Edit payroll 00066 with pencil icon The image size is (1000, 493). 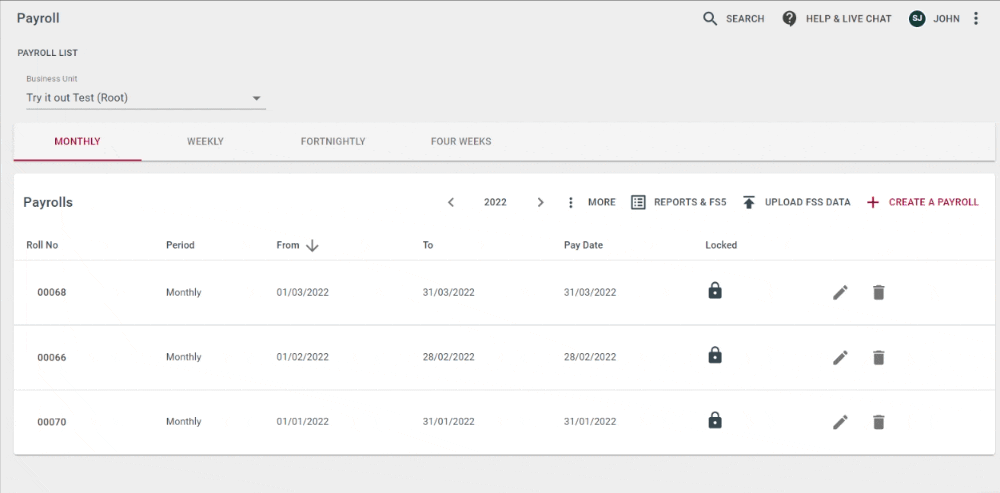point(841,358)
